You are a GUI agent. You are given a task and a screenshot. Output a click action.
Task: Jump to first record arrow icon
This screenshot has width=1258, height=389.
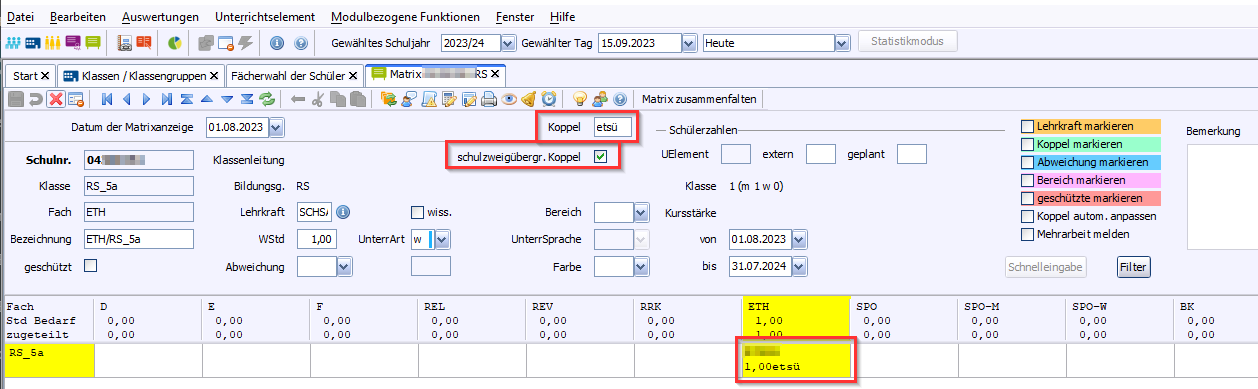coord(106,99)
